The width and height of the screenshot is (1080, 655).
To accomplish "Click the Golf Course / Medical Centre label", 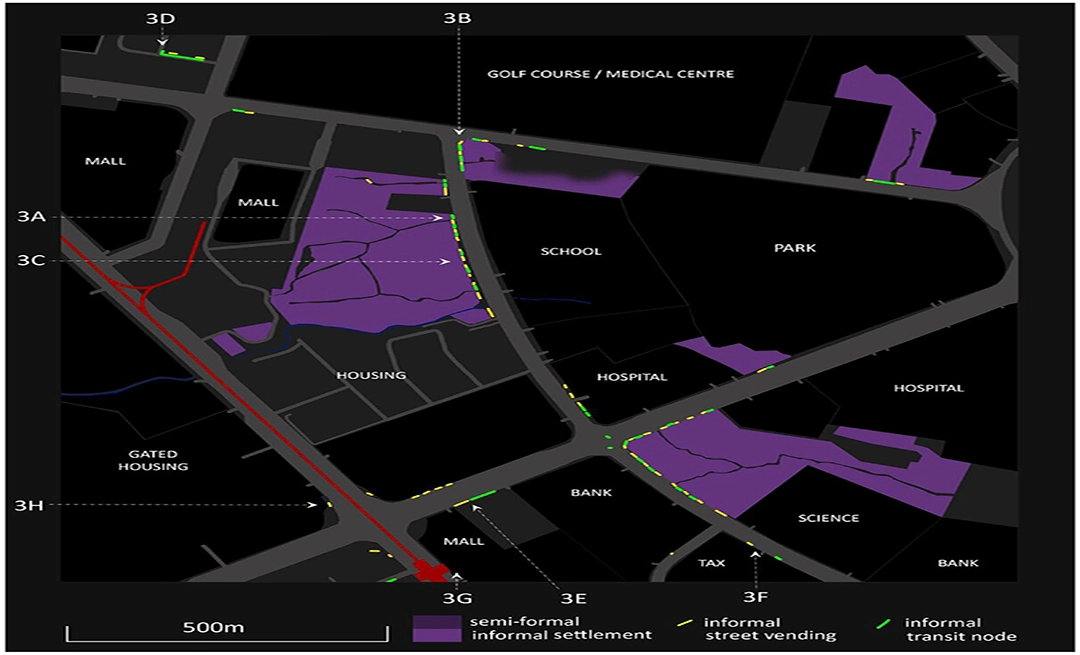I will pyautogui.click(x=610, y=74).
